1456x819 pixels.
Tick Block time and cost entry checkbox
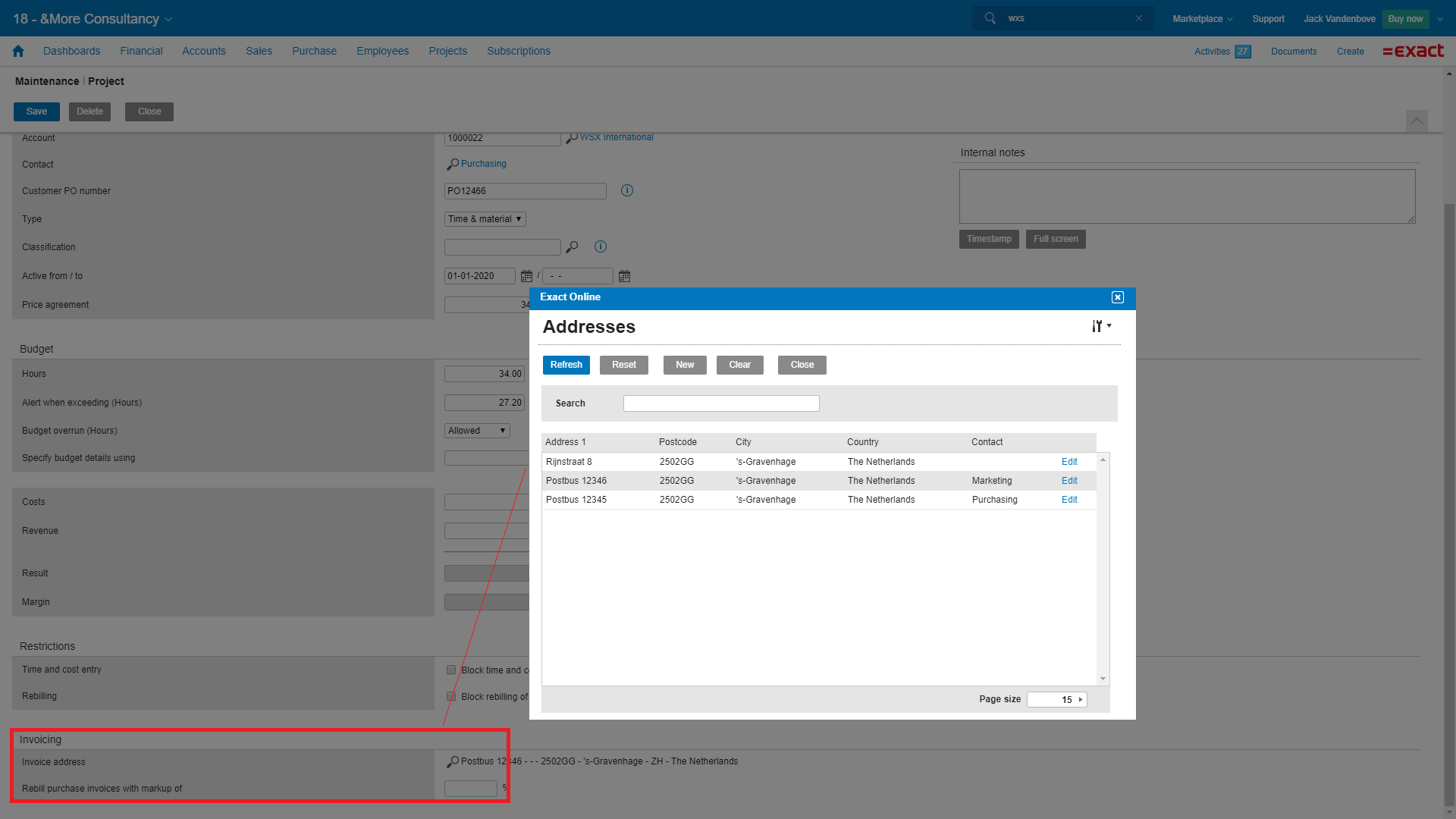click(x=451, y=670)
